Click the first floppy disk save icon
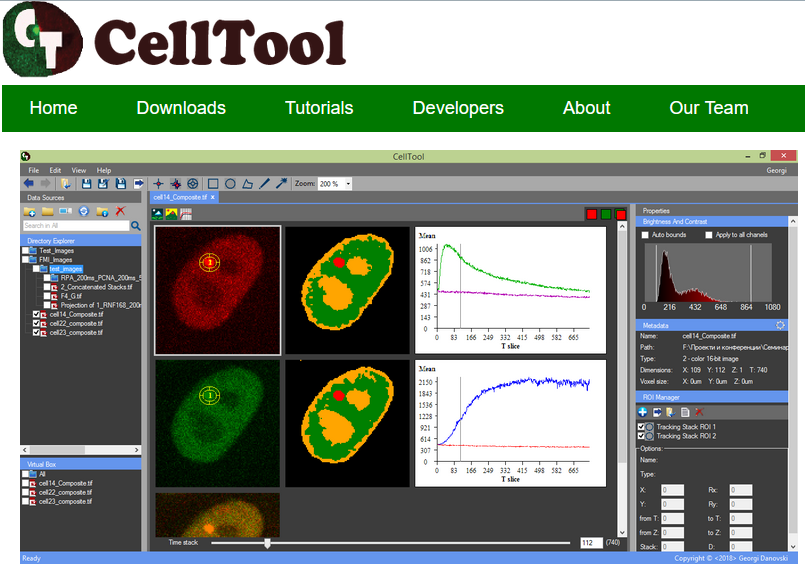The height and width of the screenshot is (570, 805). 86,183
